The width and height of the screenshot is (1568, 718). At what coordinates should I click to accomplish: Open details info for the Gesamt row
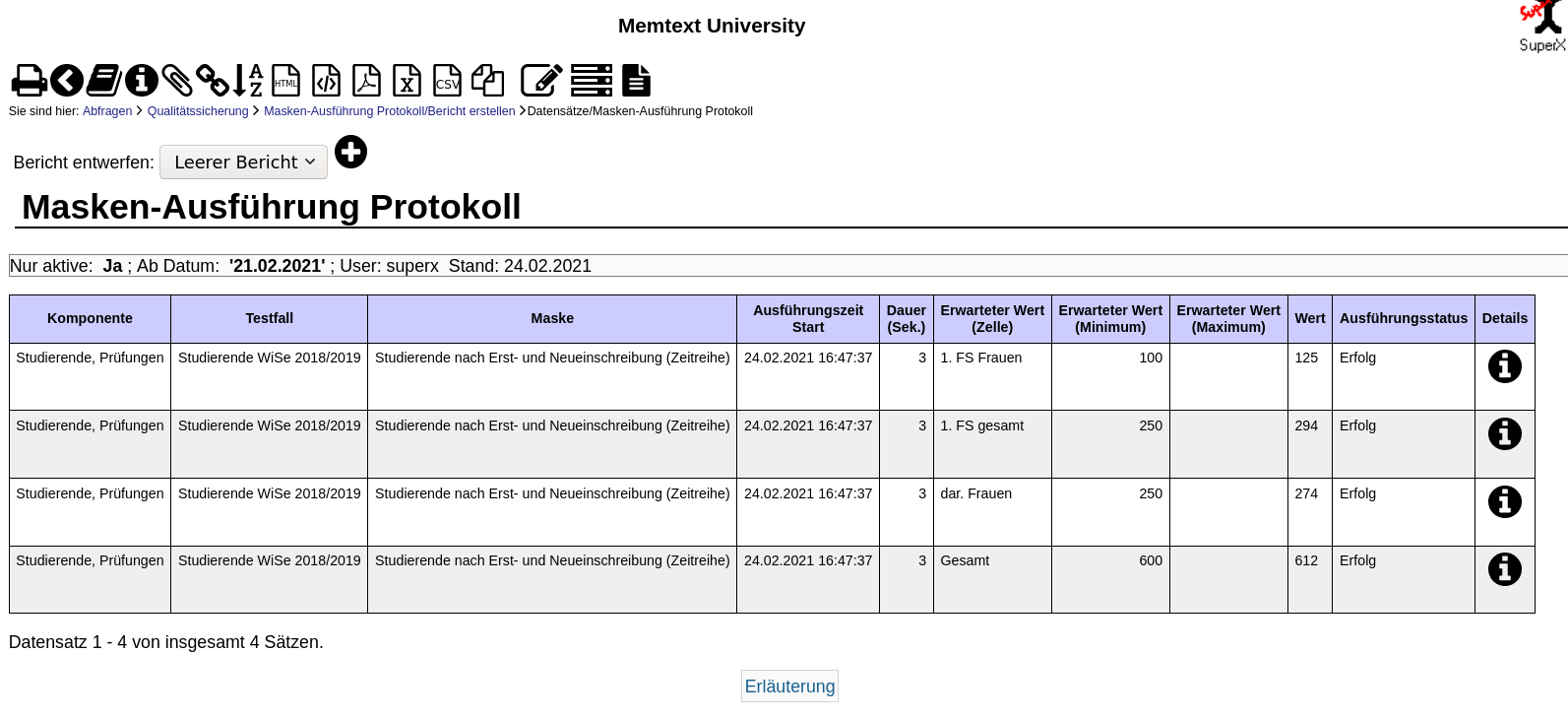[1504, 569]
